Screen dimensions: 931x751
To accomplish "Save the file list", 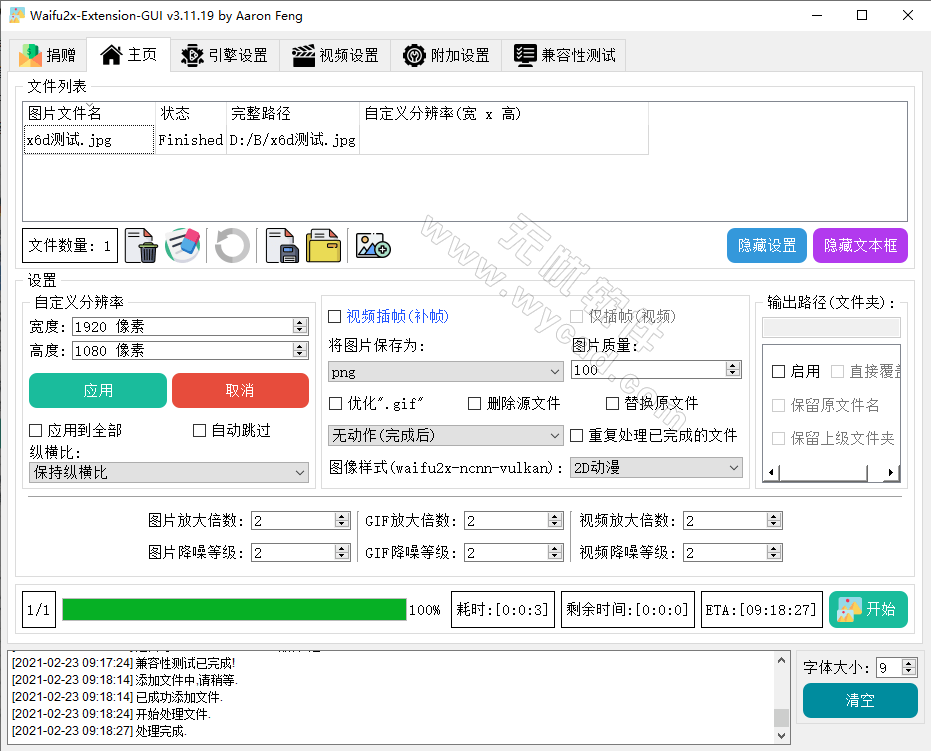I will click(x=282, y=245).
